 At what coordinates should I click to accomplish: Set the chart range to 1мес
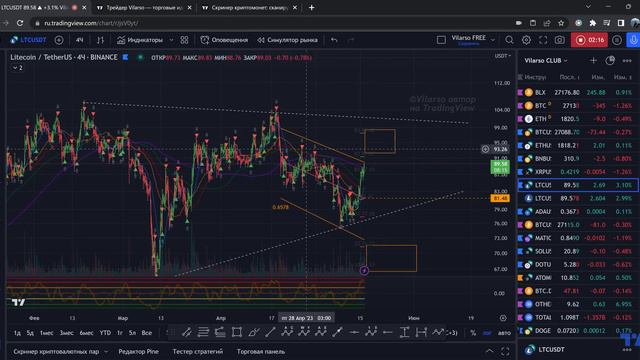click(x=47, y=333)
